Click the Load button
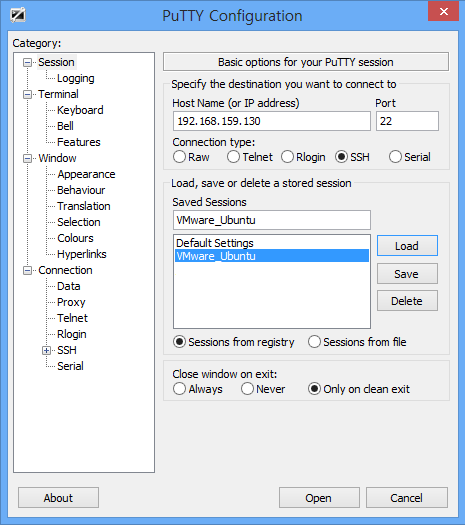Viewport: 465px width, 525px height. pos(407,246)
